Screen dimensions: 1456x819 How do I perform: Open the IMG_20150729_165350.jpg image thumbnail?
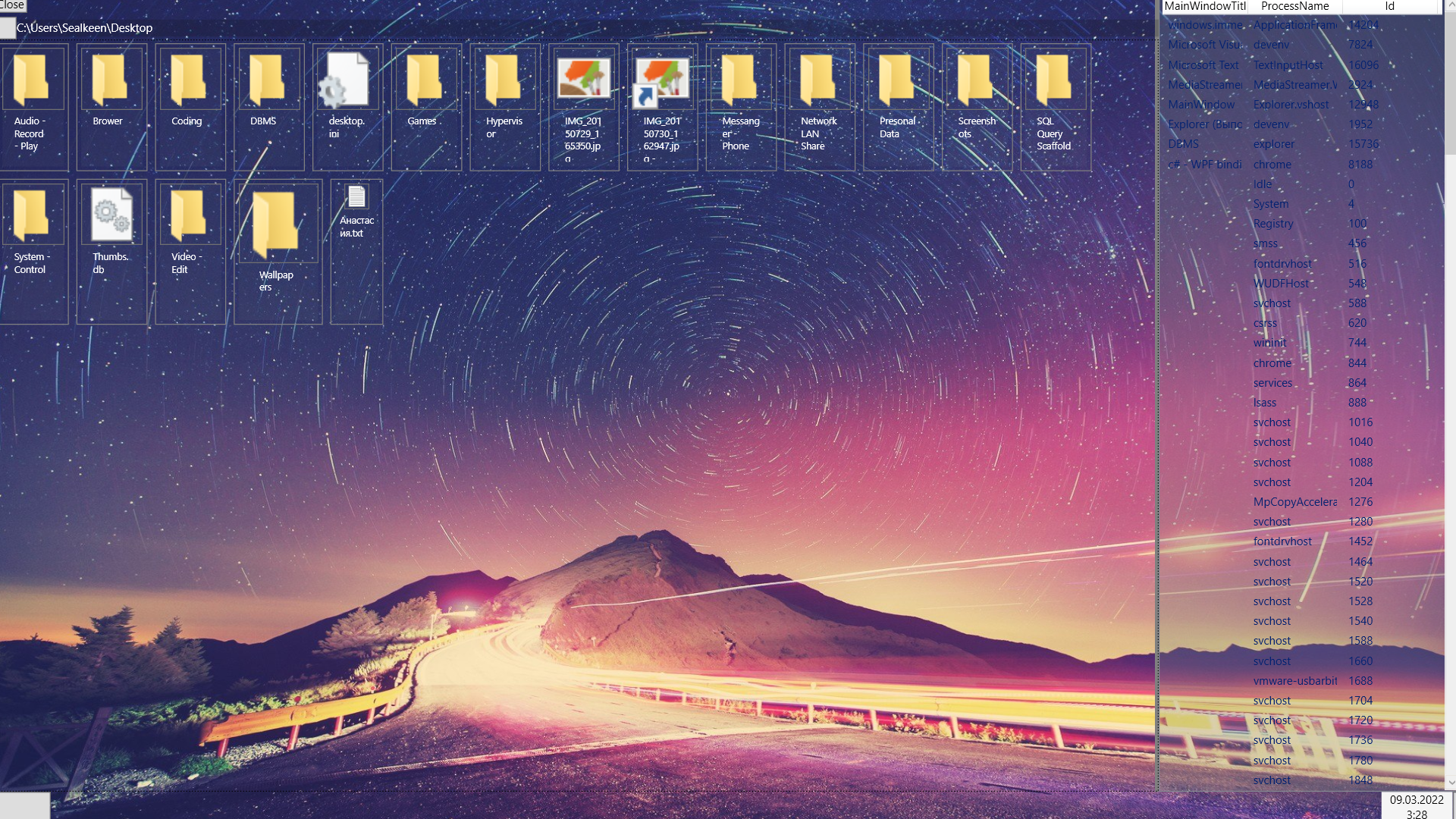coord(583,80)
